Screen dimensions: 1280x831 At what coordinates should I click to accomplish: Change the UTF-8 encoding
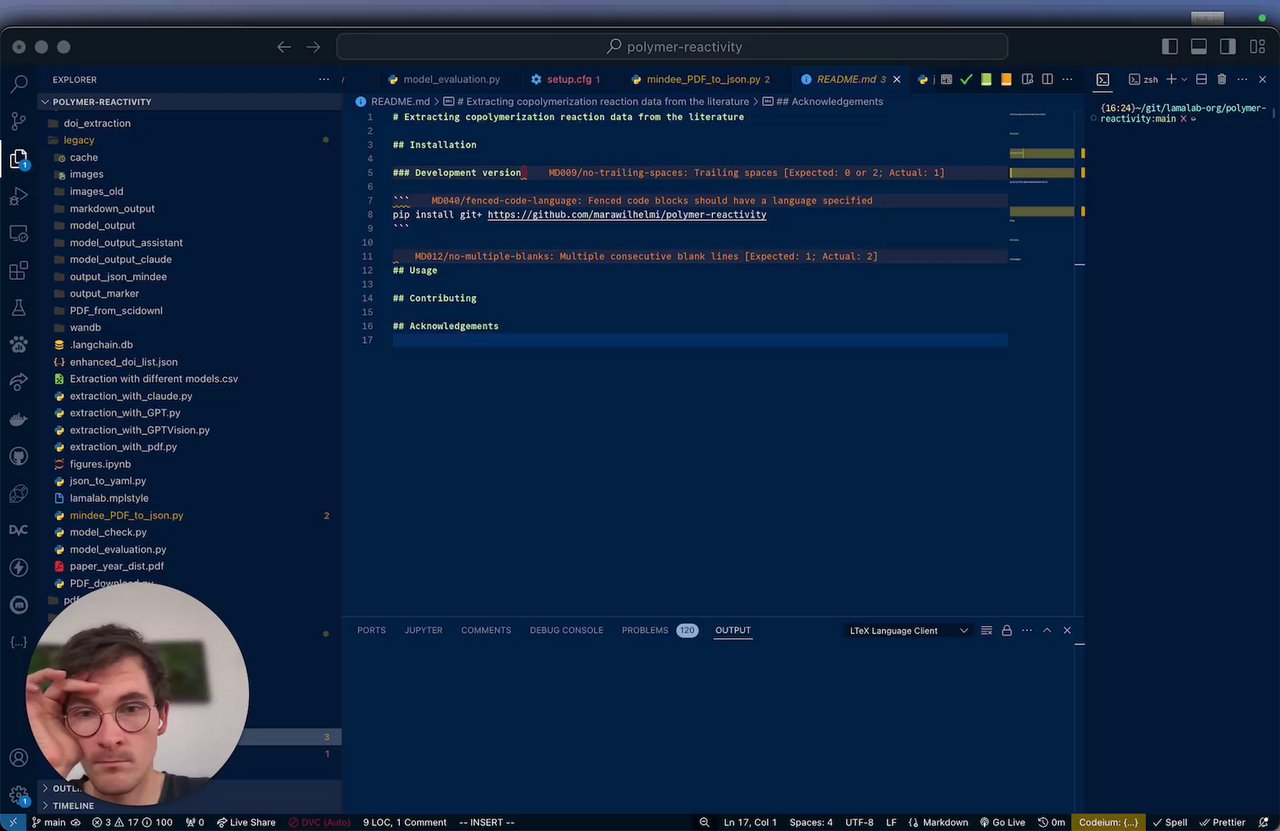(x=859, y=822)
